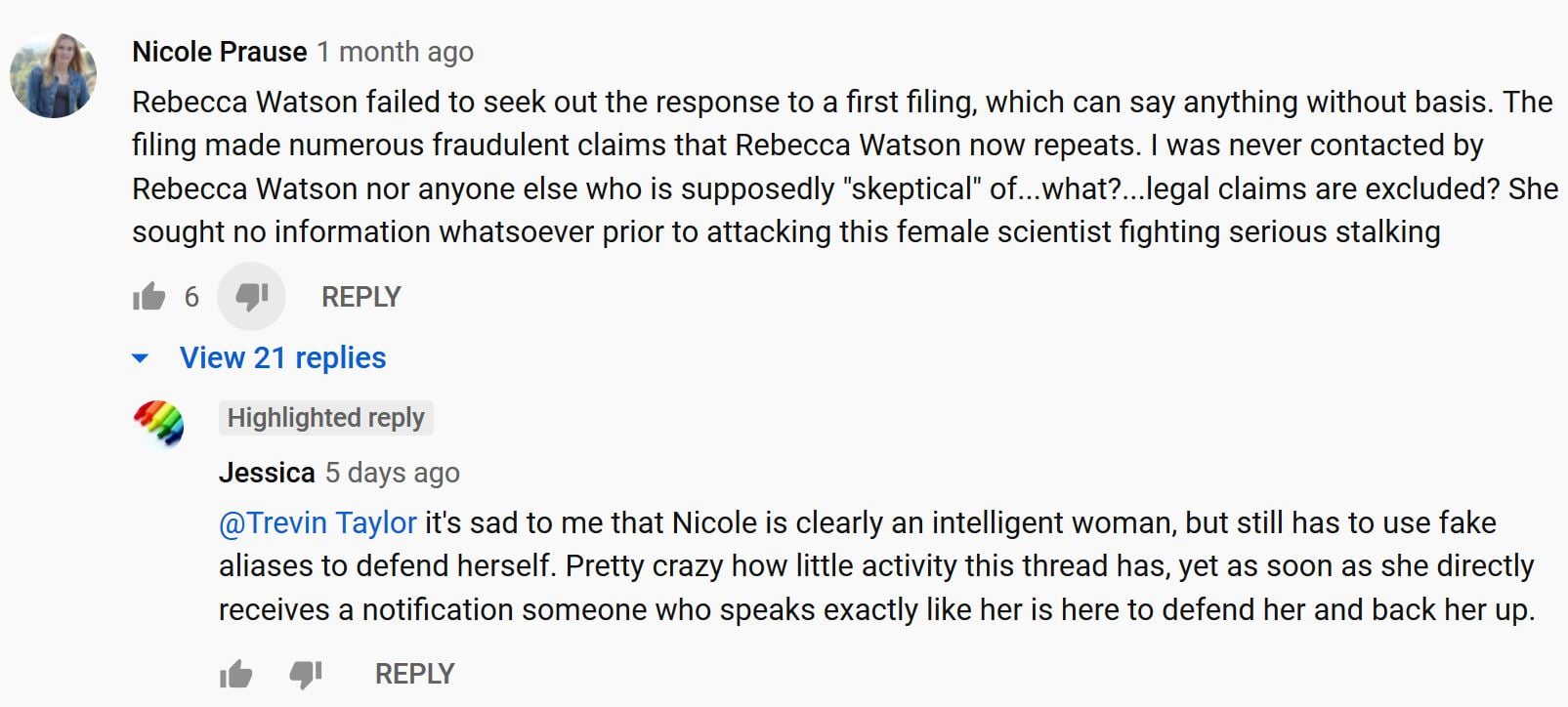Screen dimensions: 1568x707
Task: Open the Nicole Prause channel name link
Action: (x=220, y=52)
